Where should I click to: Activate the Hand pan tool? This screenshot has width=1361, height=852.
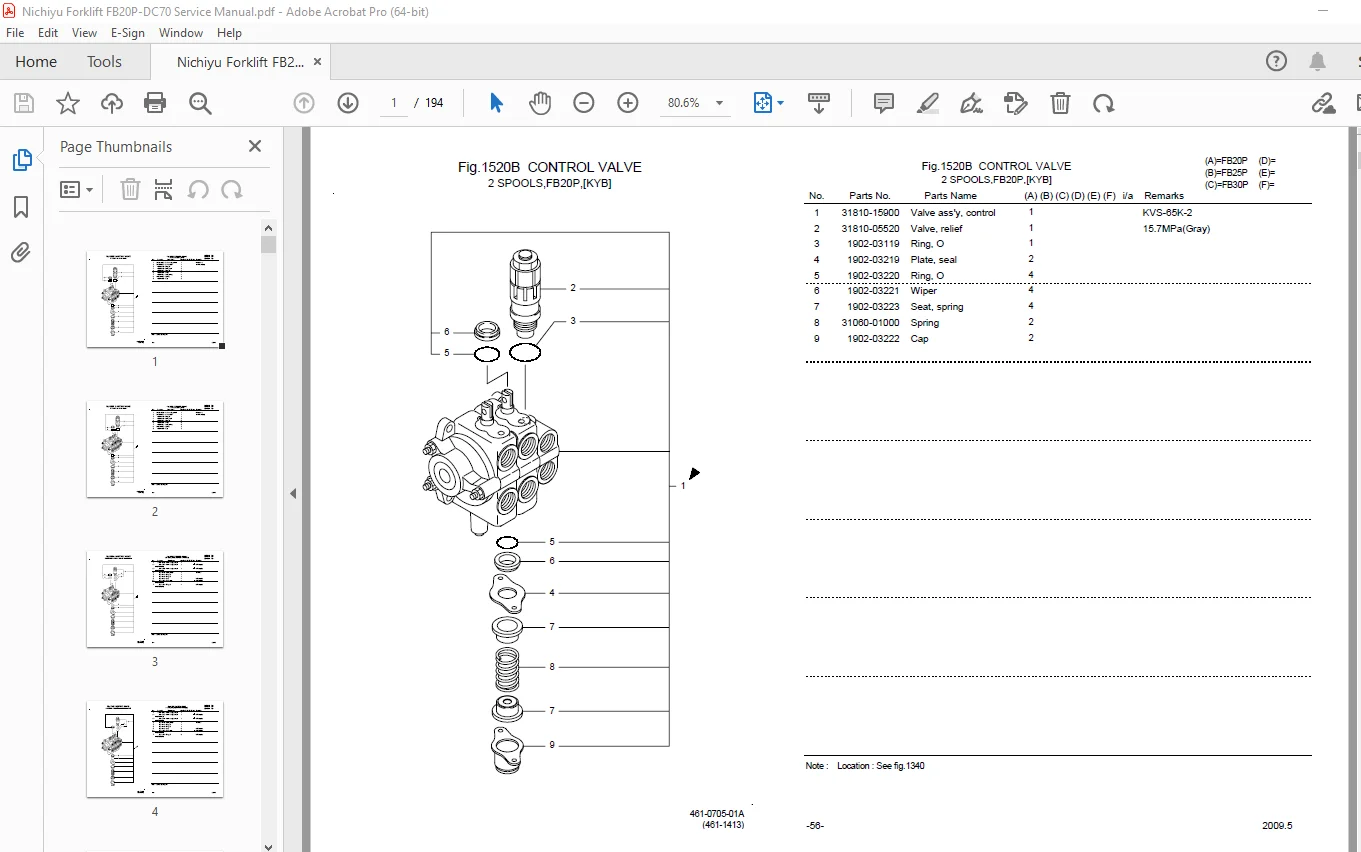tap(540, 103)
